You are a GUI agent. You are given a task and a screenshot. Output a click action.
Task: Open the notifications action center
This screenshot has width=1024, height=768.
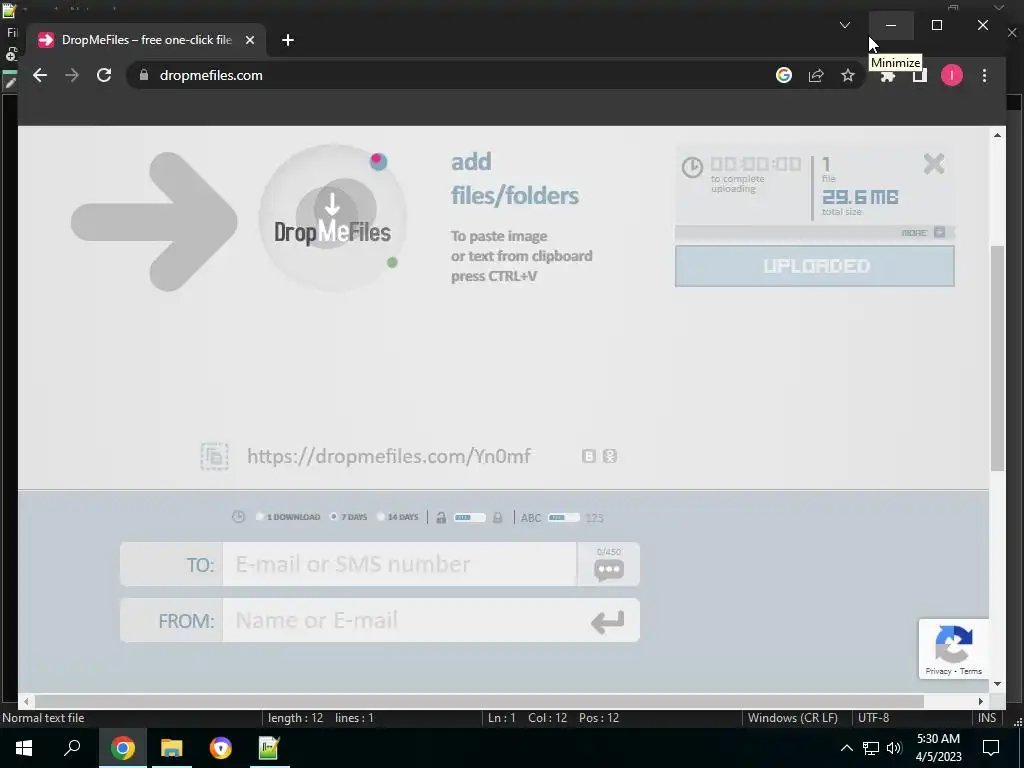click(991, 748)
